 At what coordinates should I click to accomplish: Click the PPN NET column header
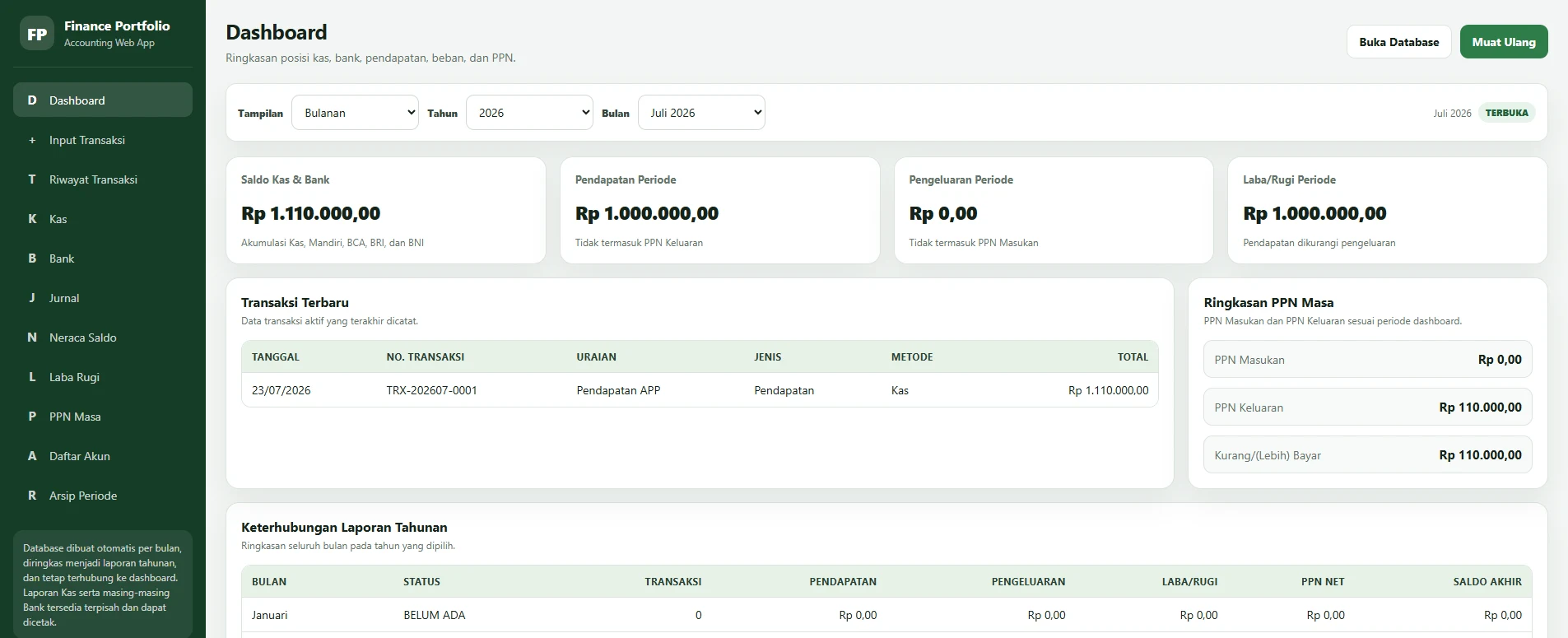[x=1323, y=582]
